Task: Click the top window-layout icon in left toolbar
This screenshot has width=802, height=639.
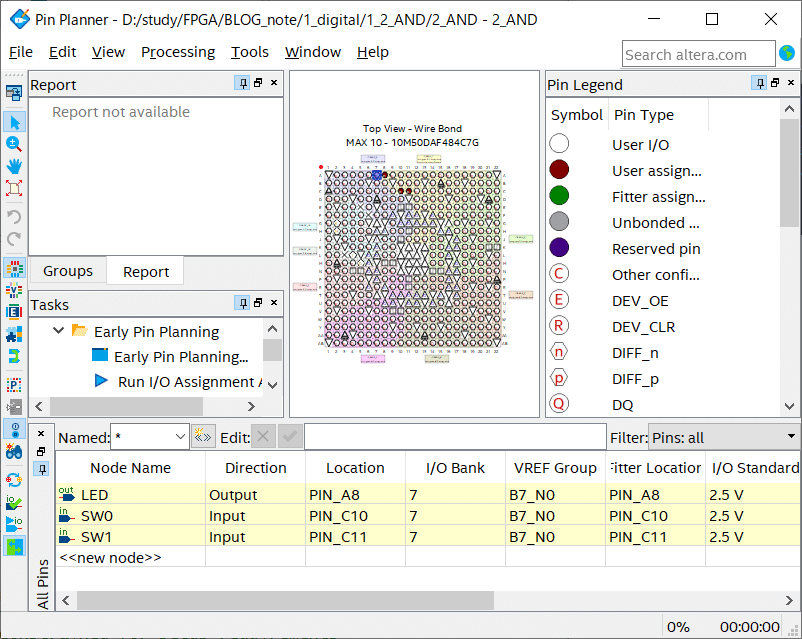Action: click(14, 93)
